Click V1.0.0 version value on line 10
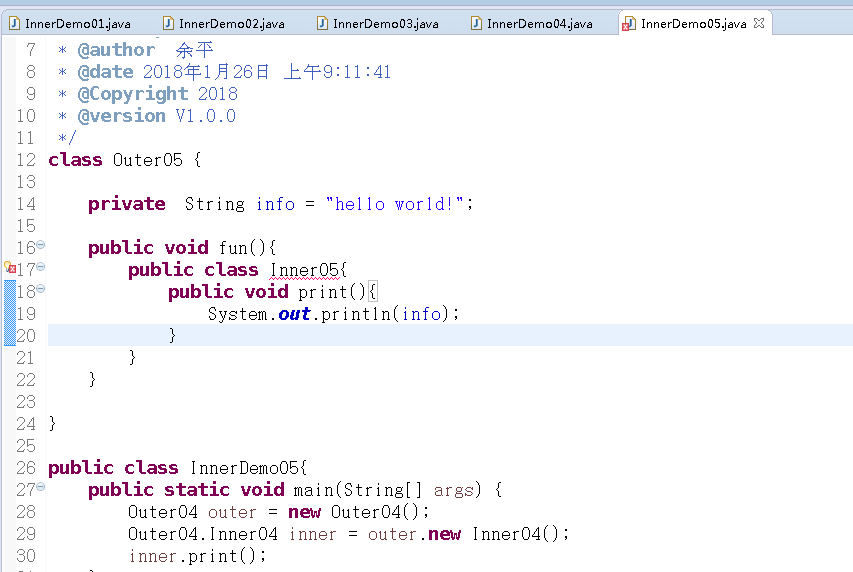Image resolution: width=853 pixels, height=572 pixels. 206,116
